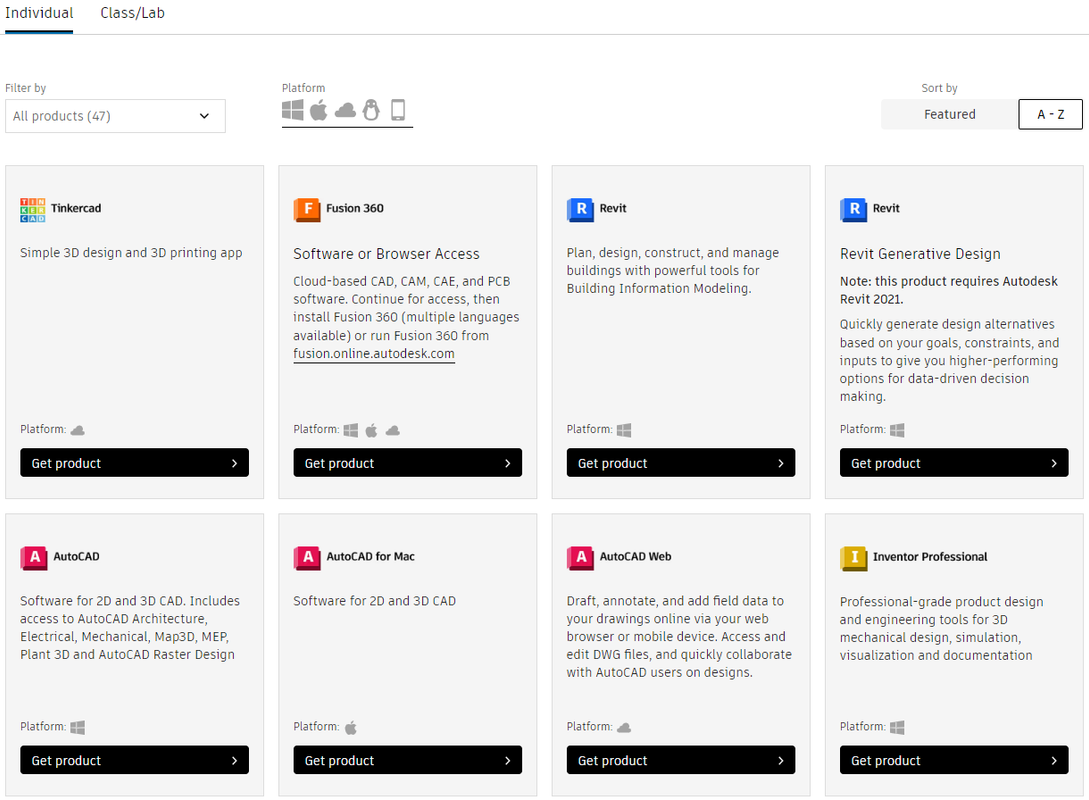Click Tinkercad's cloud platform icon
Image resolution: width=1089 pixels, height=800 pixels.
coord(78,431)
